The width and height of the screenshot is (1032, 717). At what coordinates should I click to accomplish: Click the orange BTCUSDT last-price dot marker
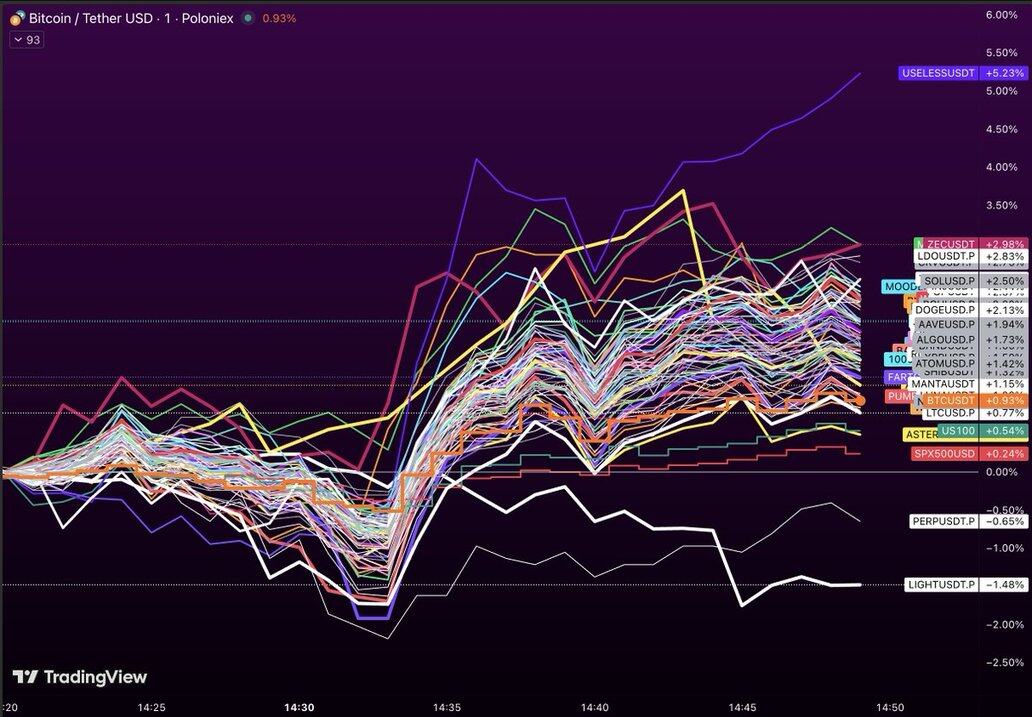pyautogui.click(x=860, y=401)
